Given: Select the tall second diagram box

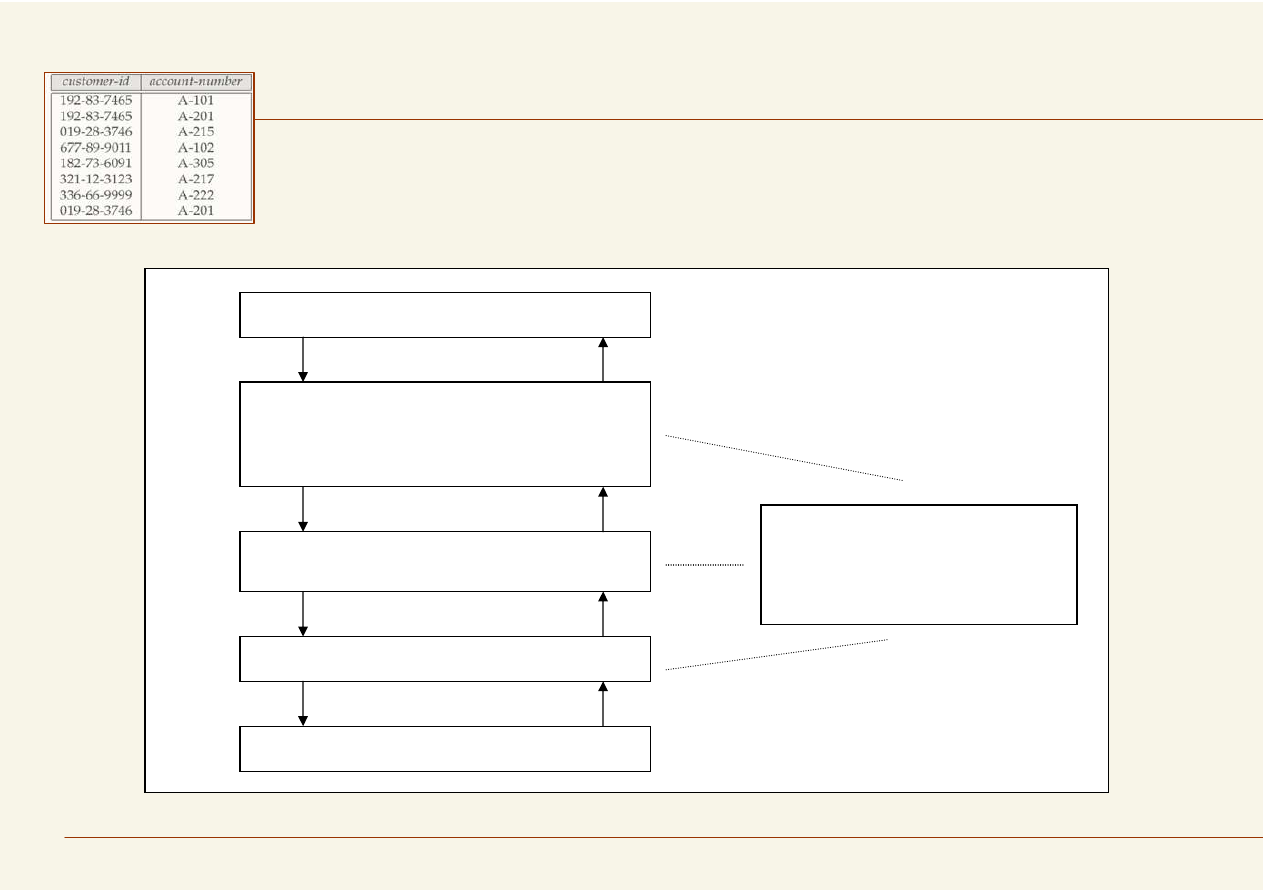Looking at the screenshot, I should (445, 434).
